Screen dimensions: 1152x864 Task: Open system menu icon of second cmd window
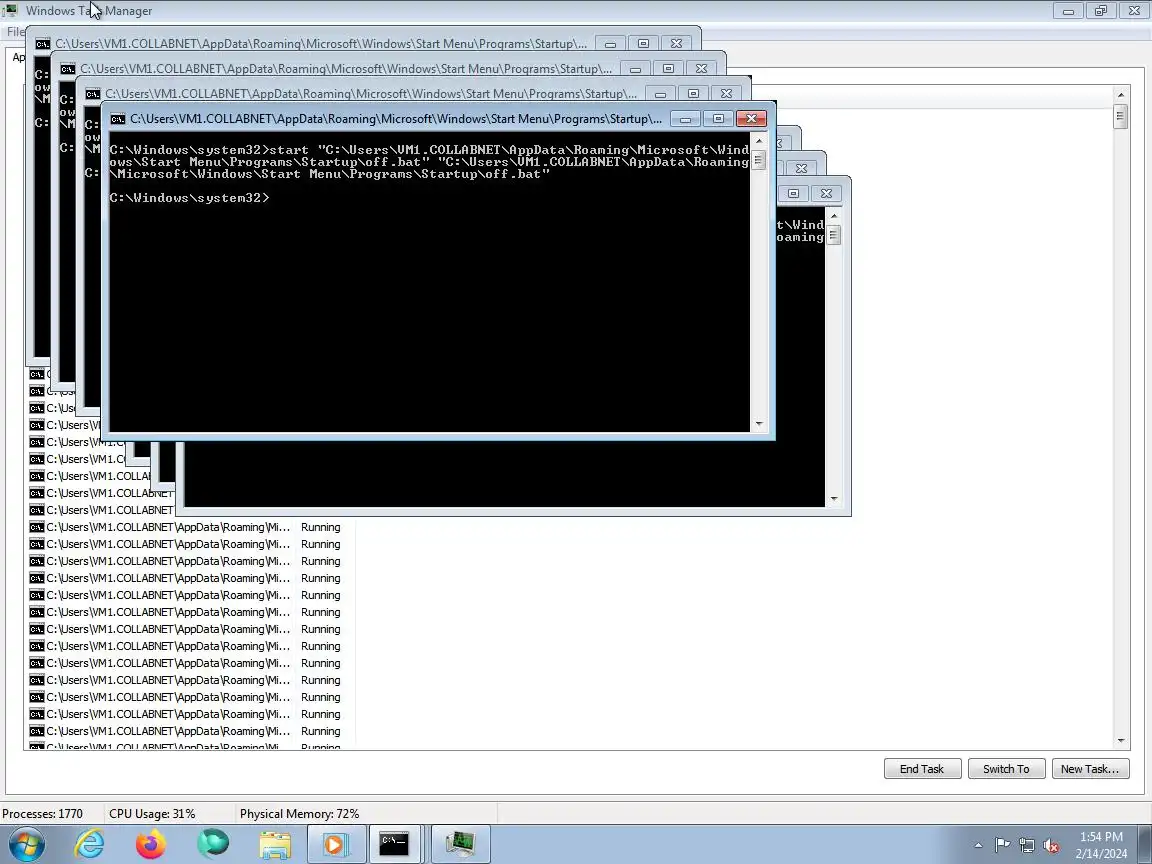pos(68,69)
